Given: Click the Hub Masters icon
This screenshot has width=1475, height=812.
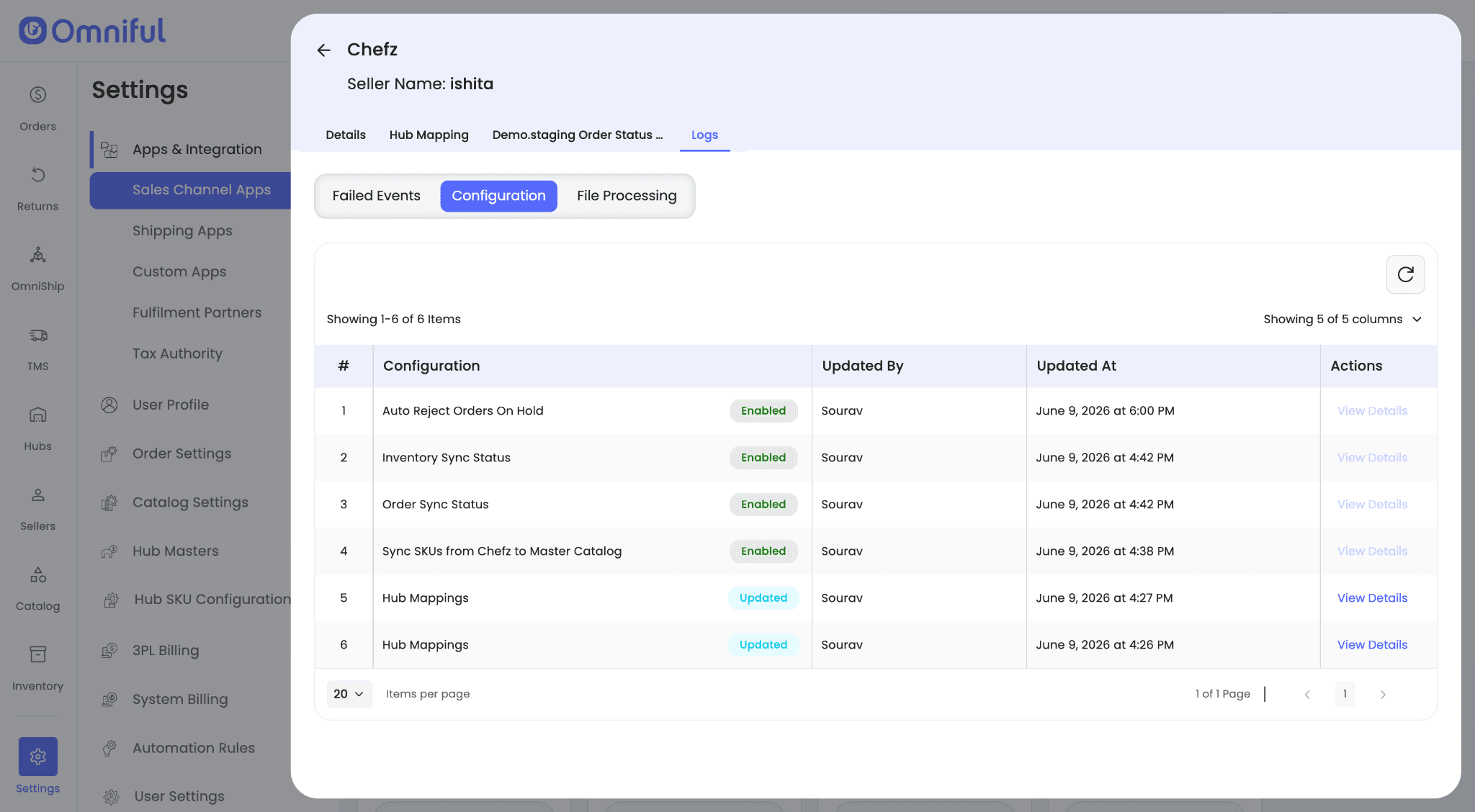Looking at the screenshot, I should [x=109, y=551].
